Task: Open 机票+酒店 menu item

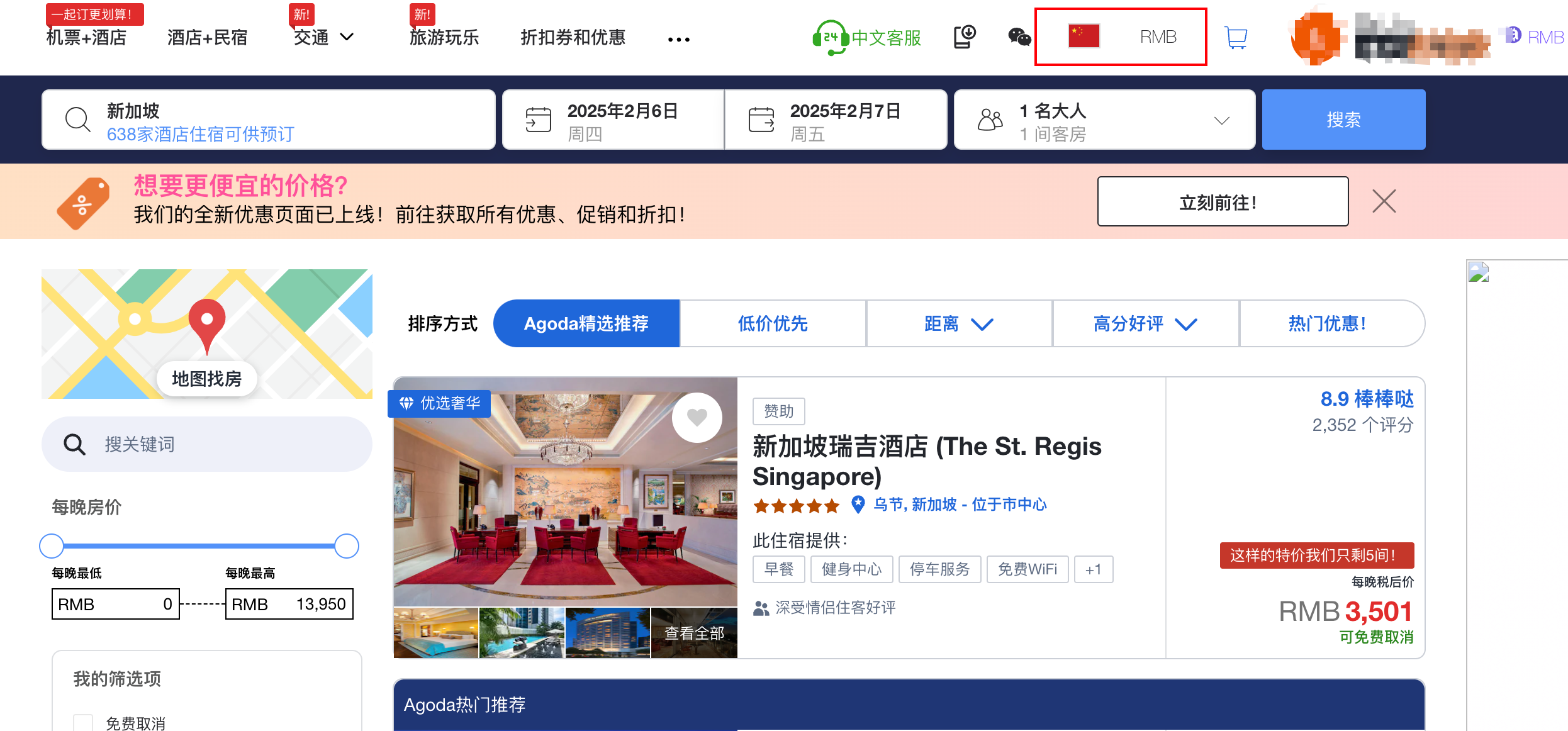Action: (x=86, y=37)
